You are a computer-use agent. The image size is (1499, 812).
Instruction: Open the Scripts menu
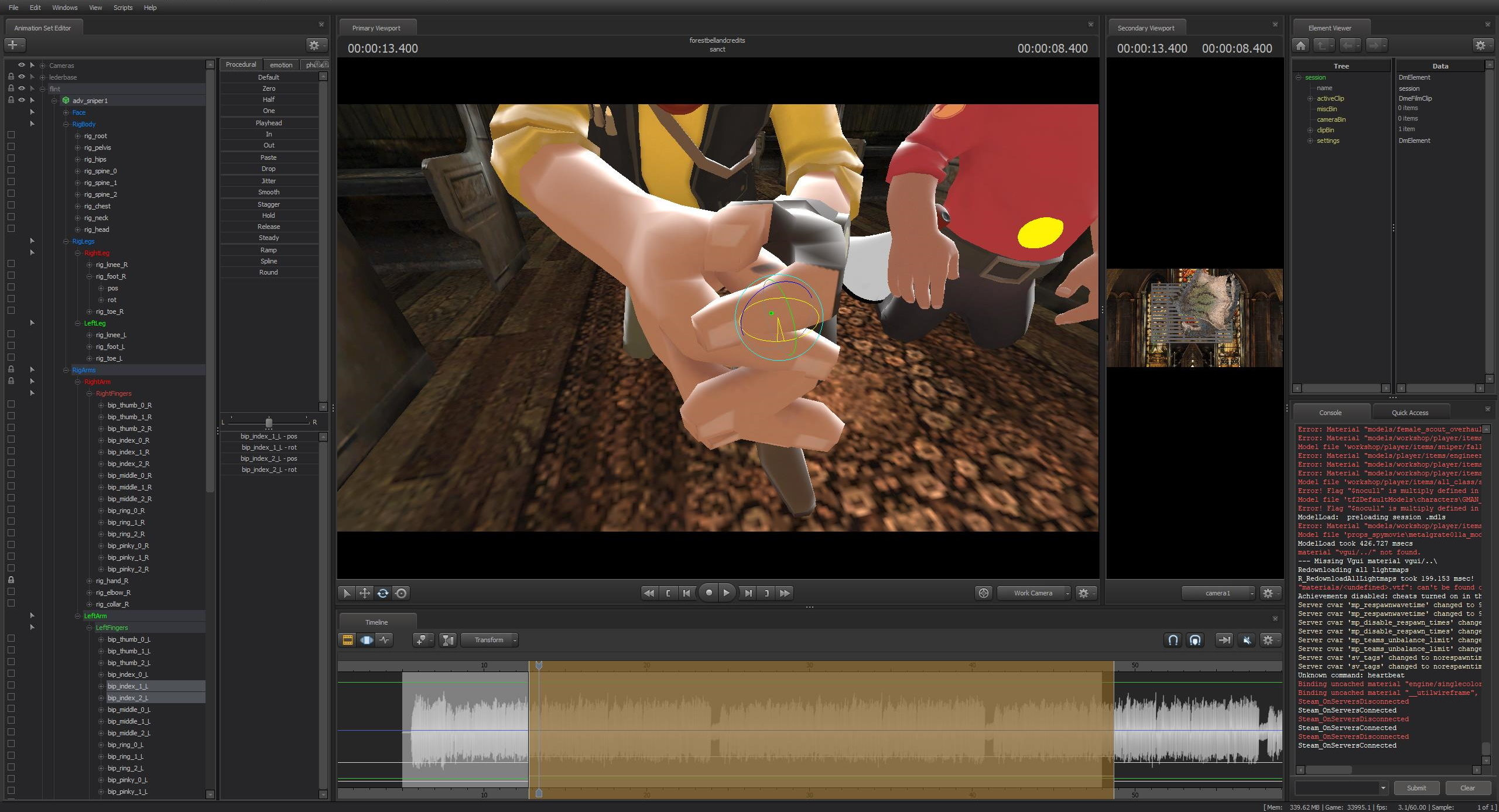click(123, 8)
